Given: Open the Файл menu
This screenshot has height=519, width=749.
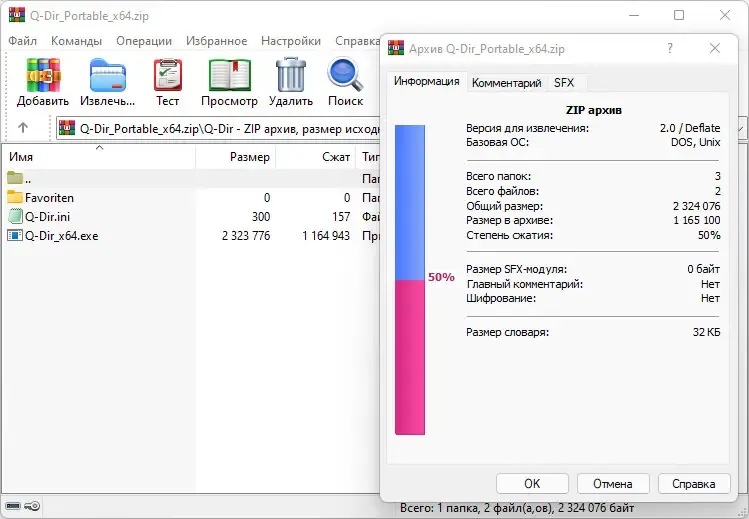Looking at the screenshot, I should pyautogui.click(x=22, y=41).
